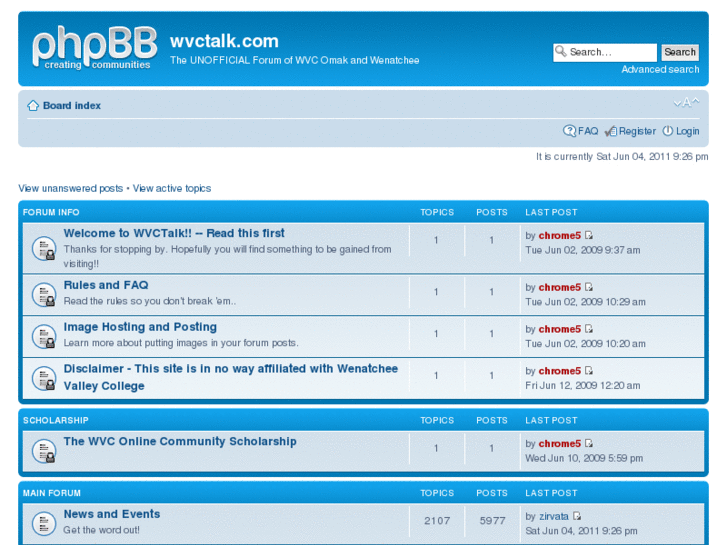Open the Disclaimer forum link
Screen dimensions: 727x545
[x=230, y=377]
